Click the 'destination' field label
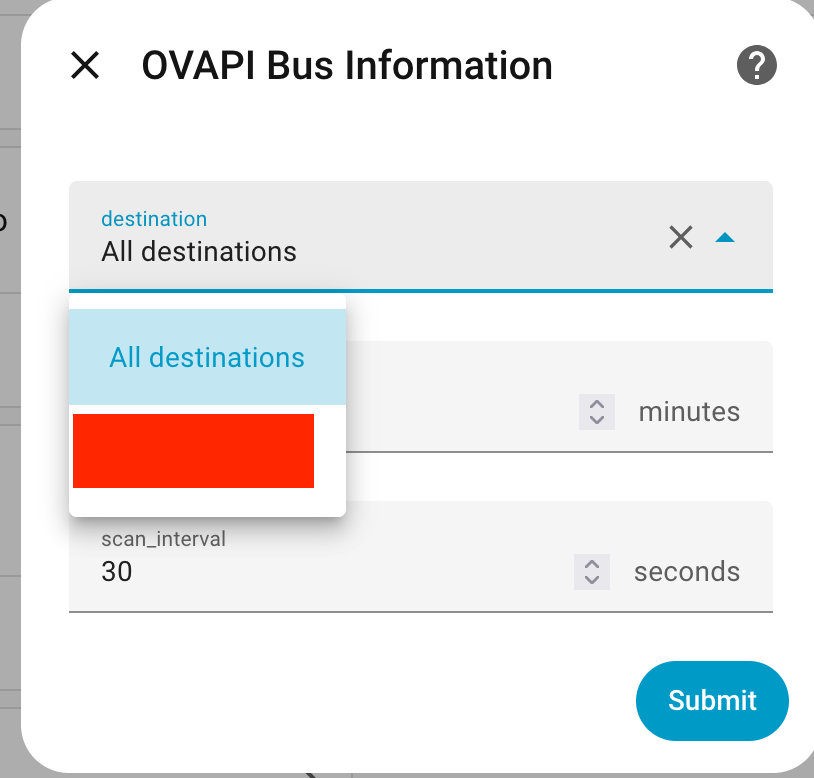The height and width of the screenshot is (778, 814). (154, 219)
